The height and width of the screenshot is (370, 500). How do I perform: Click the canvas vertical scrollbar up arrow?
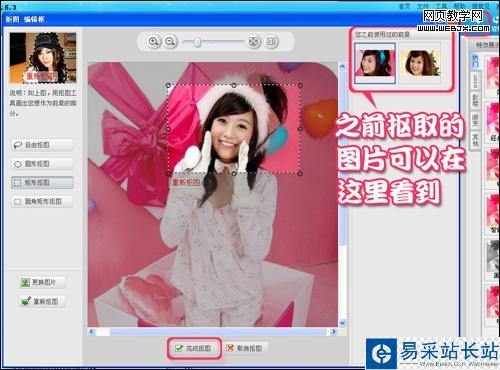click(342, 66)
